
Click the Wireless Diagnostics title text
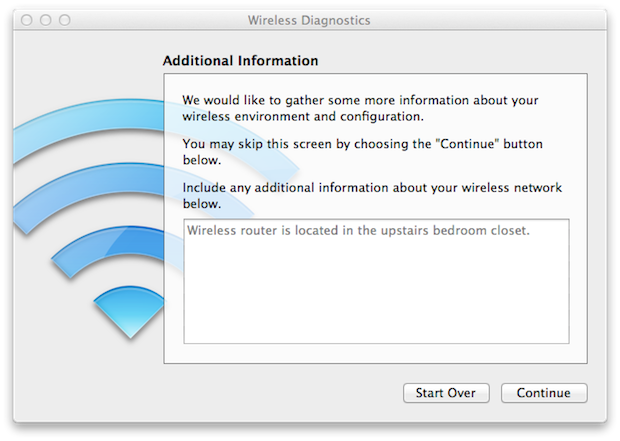309,19
